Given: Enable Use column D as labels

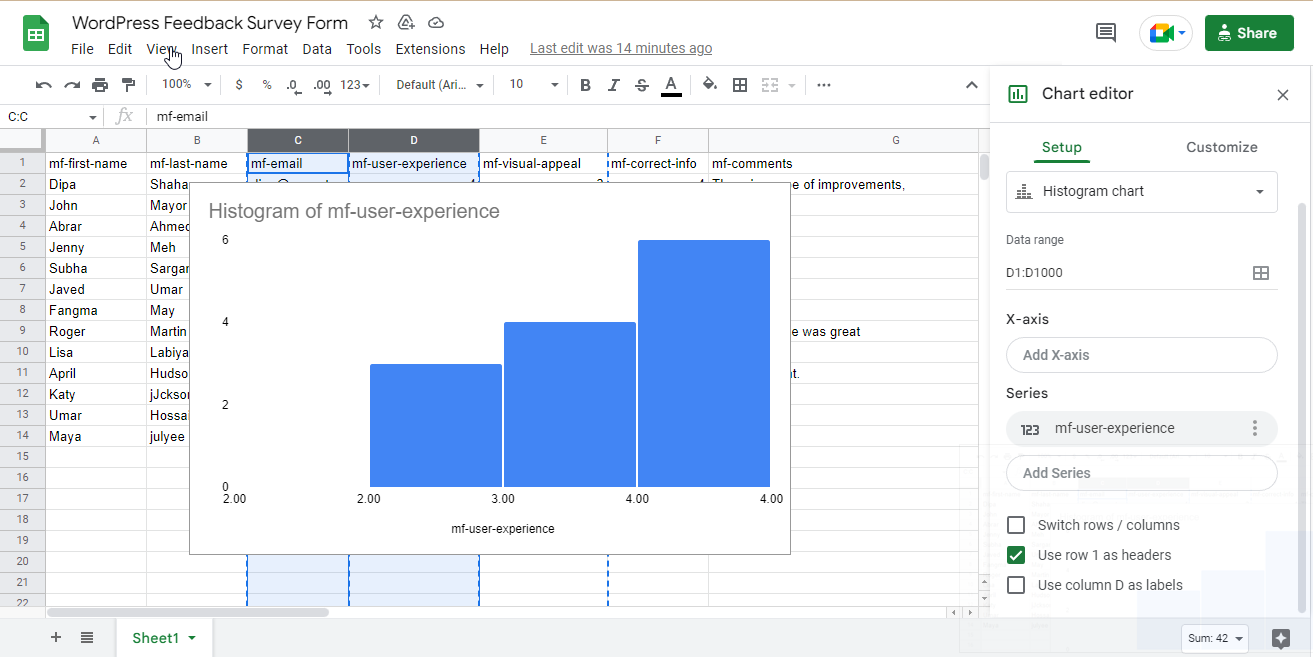Looking at the screenshot, I should point(1016,585).
